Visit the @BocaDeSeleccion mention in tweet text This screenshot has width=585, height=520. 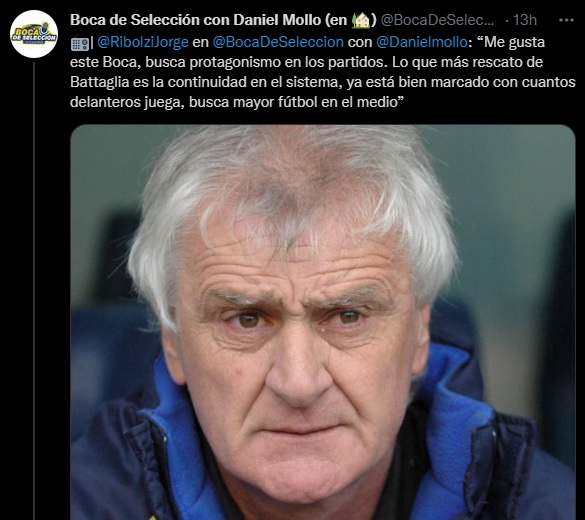pos(278,42)
